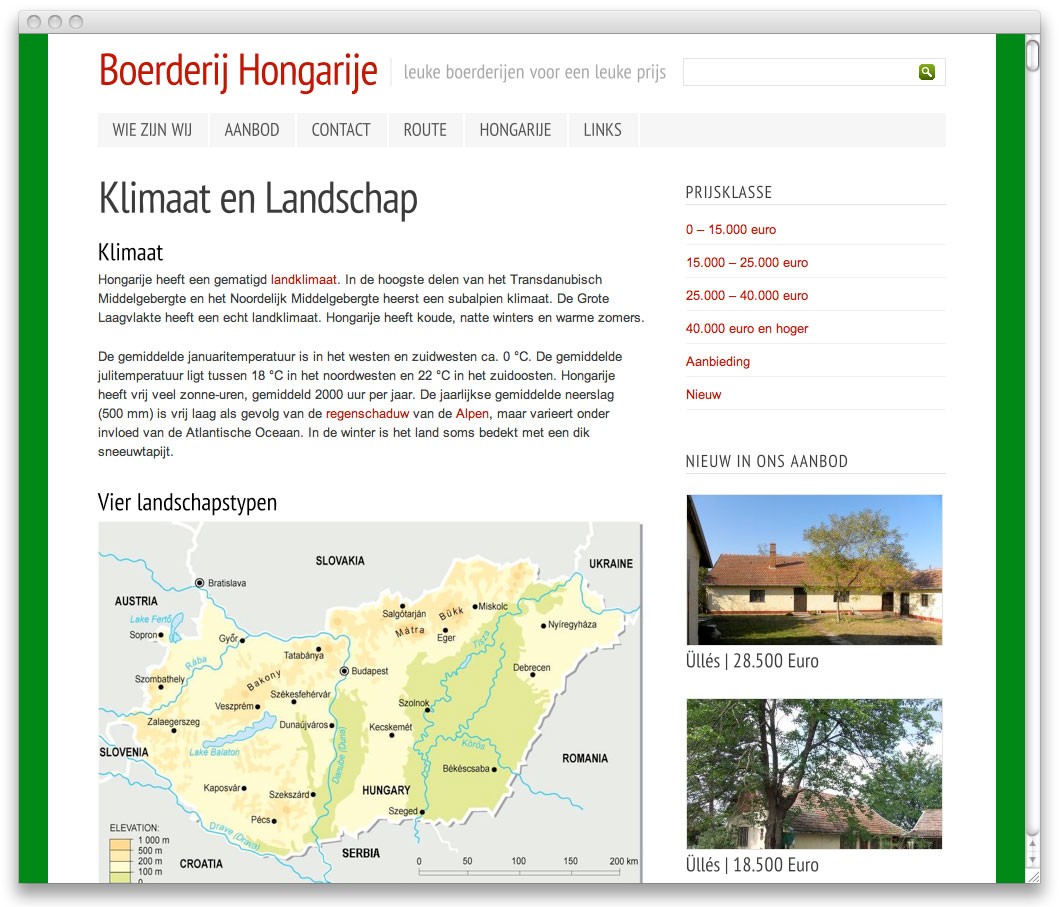Open the Route navigation item

pyautogui.click(x=425, y=130)
